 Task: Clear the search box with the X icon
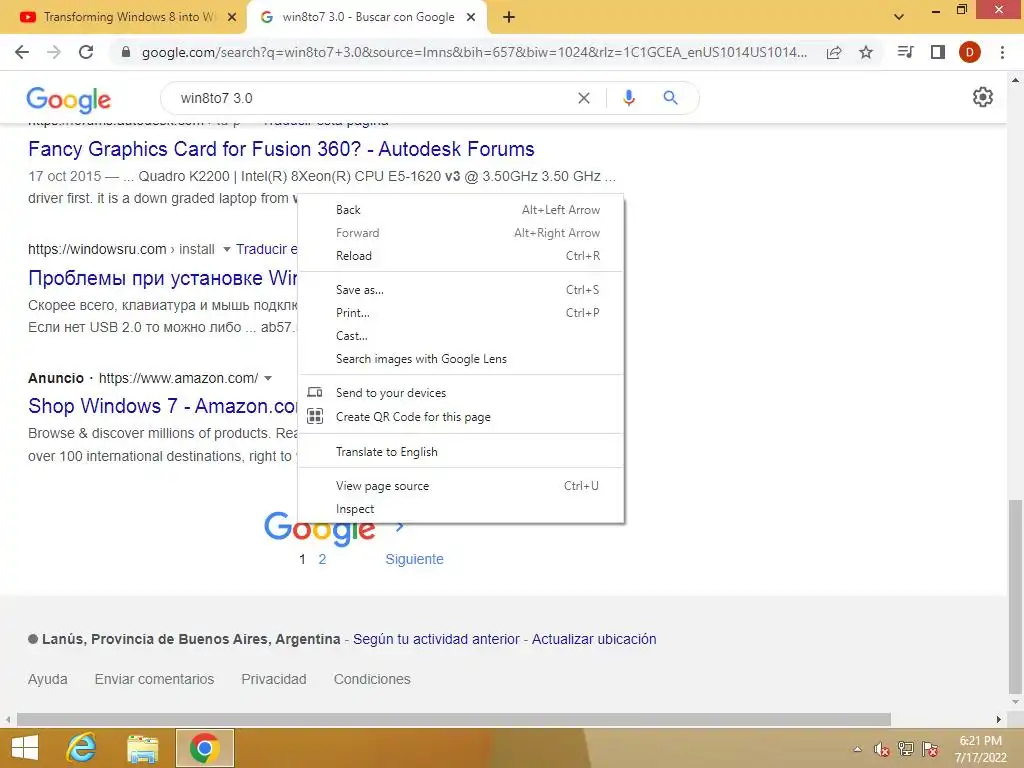point(584,98)
